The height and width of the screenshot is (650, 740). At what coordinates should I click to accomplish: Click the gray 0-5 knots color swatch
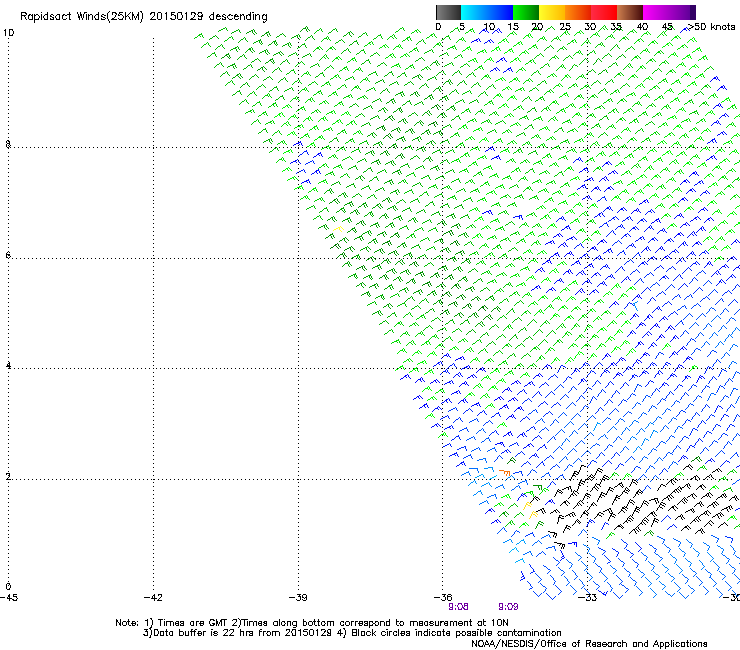448,12
